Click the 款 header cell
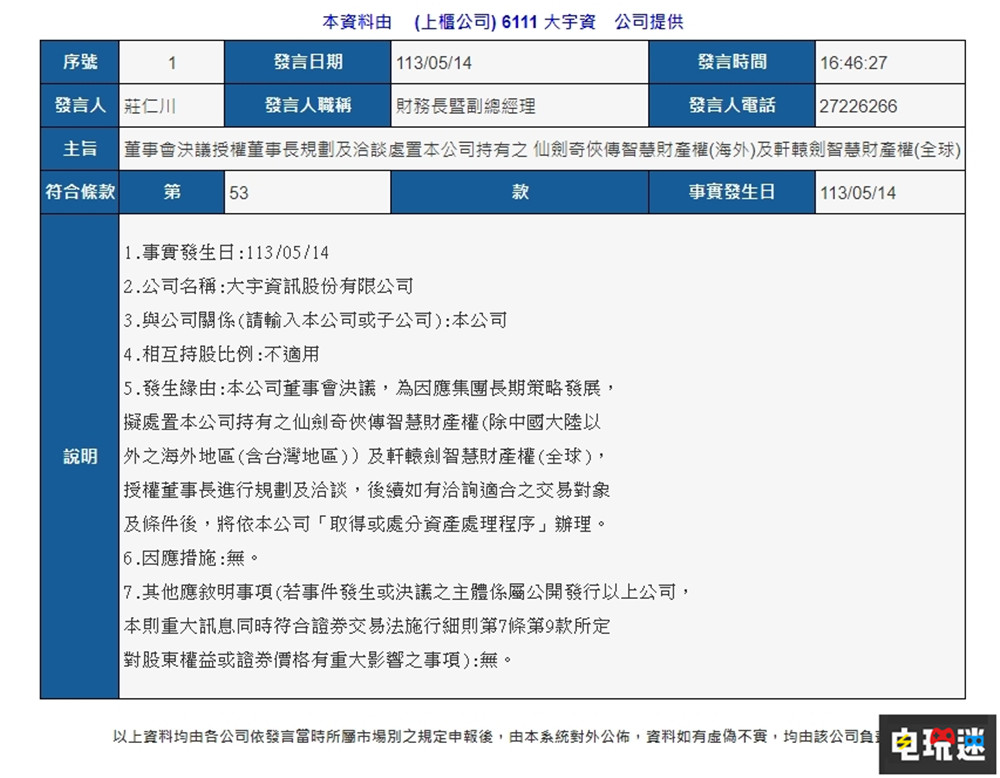Screen dimensions: 1000x778 [520, 192]
